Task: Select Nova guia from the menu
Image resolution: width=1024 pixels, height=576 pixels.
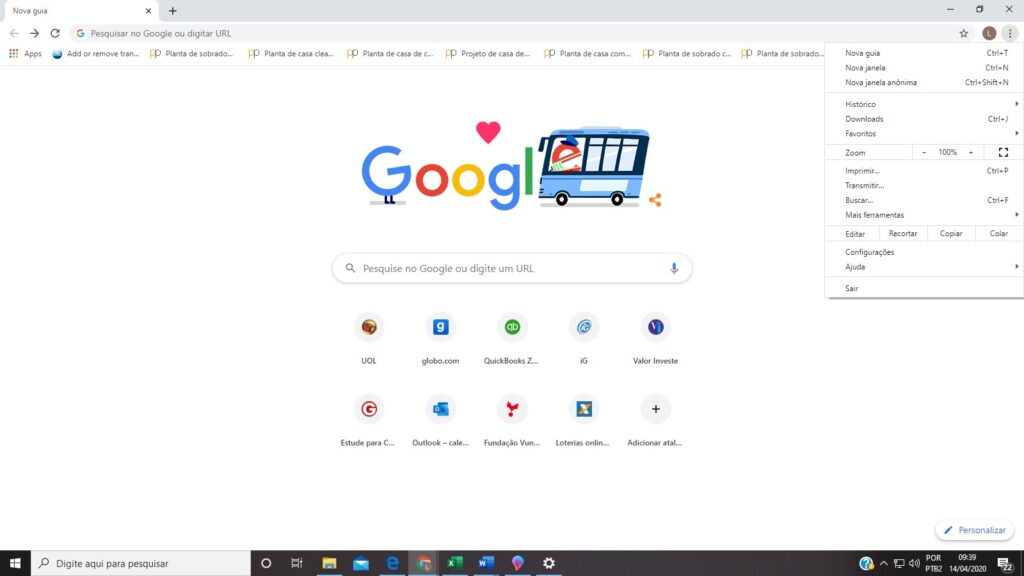Action: pos(924,54)
